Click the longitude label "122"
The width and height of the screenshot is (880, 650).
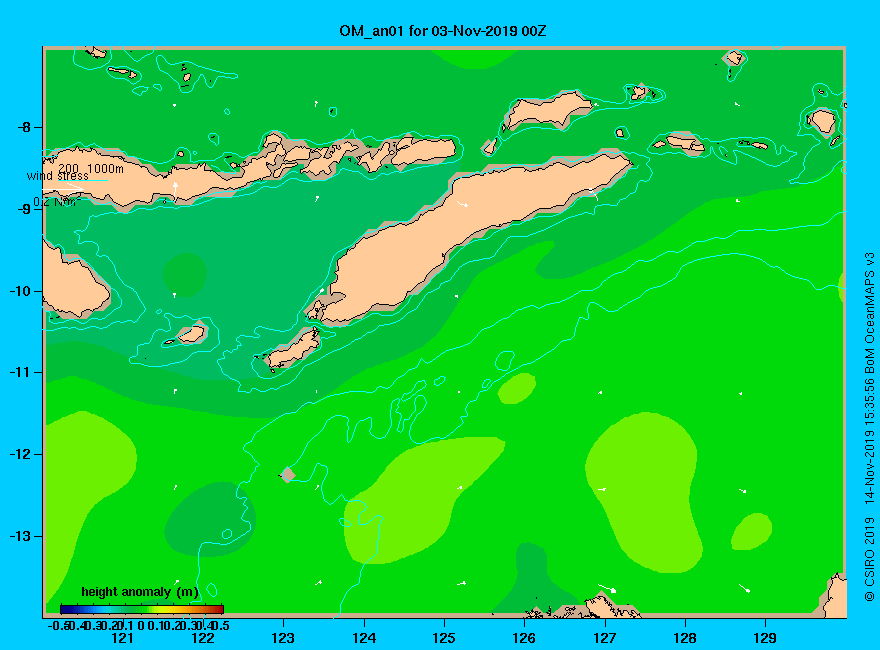(x=203, y=638)
